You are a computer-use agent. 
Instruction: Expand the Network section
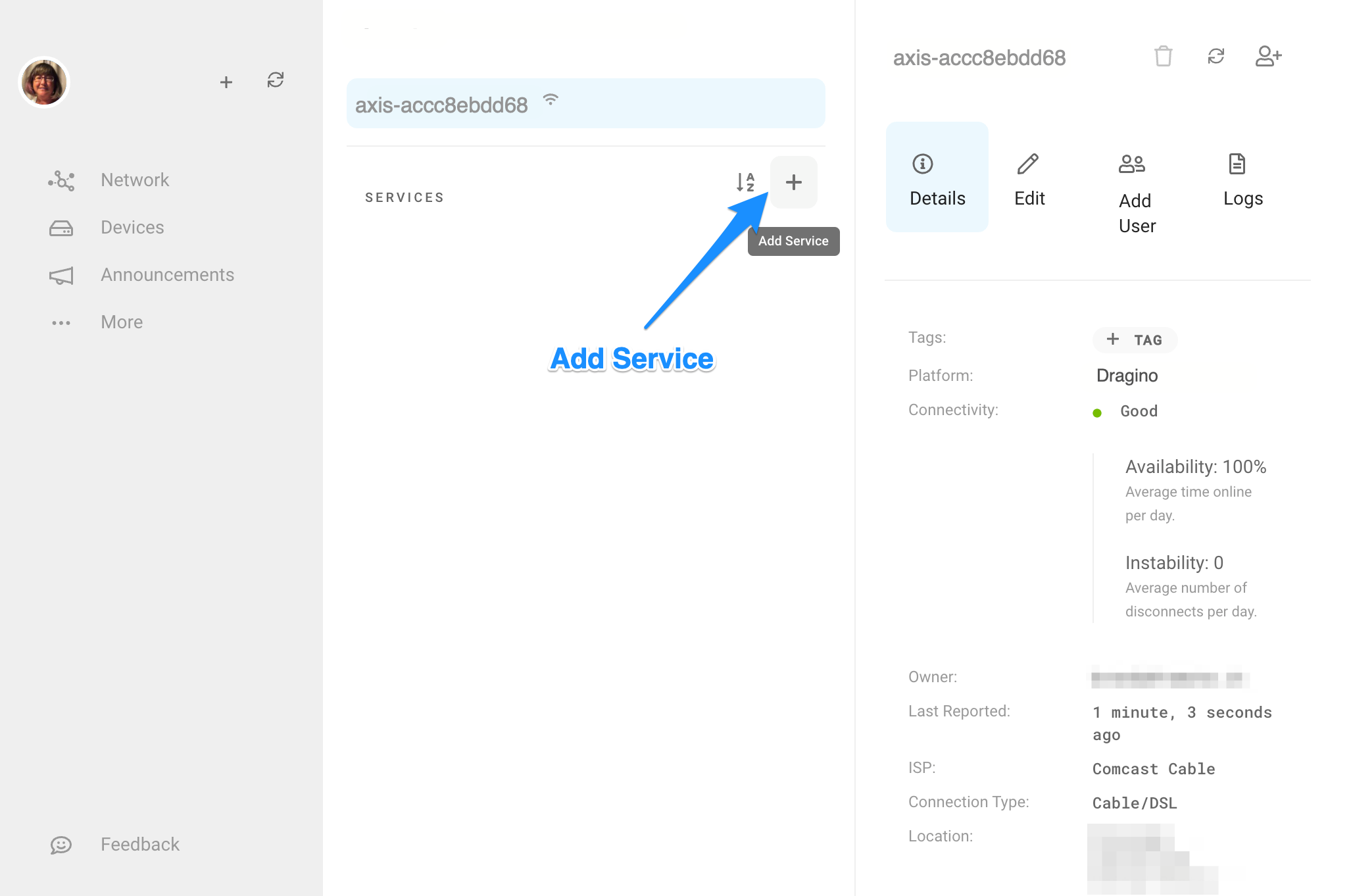click(x=134, y=180)
